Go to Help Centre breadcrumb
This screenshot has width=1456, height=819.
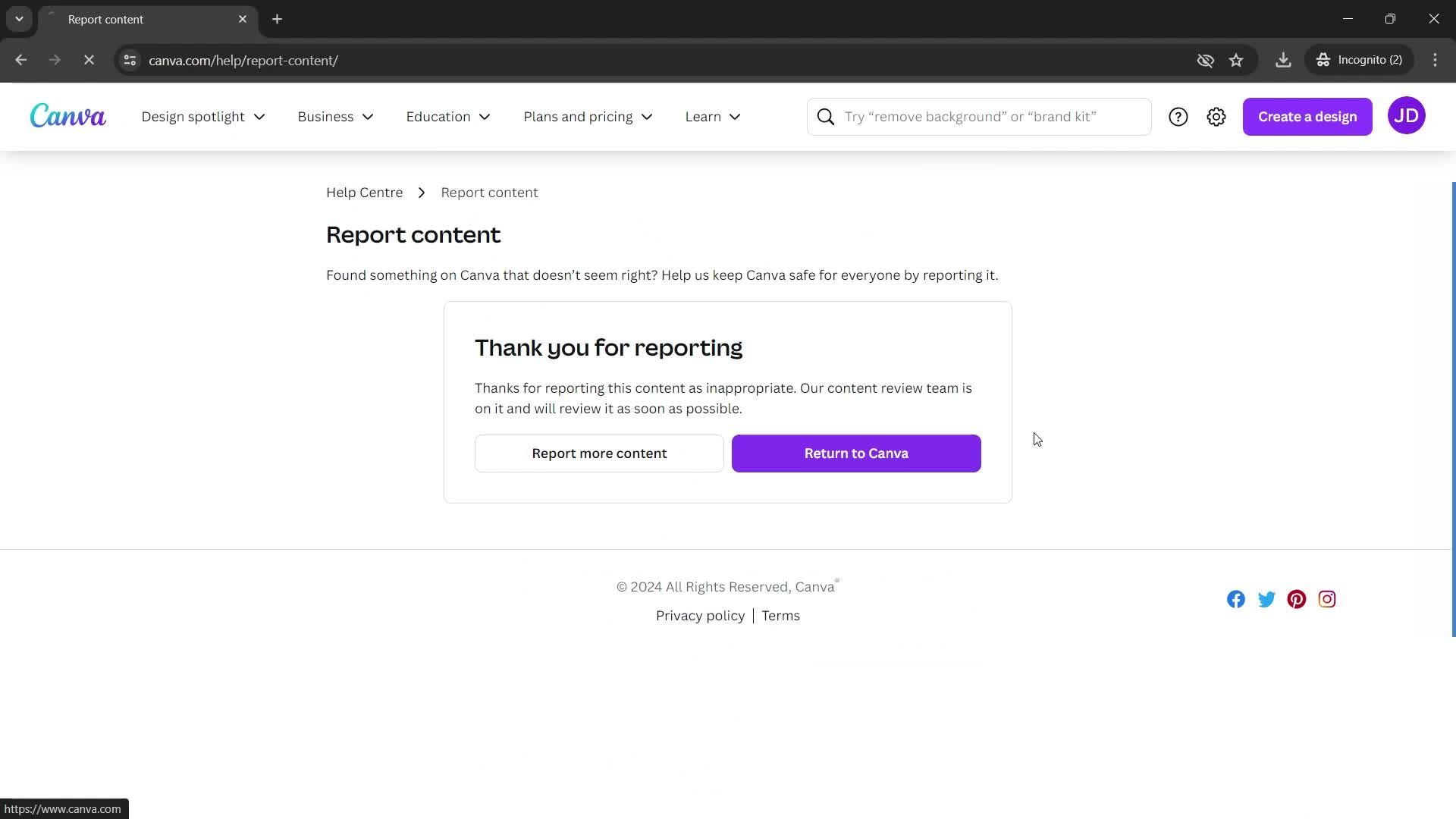click(x=364, y=193)
